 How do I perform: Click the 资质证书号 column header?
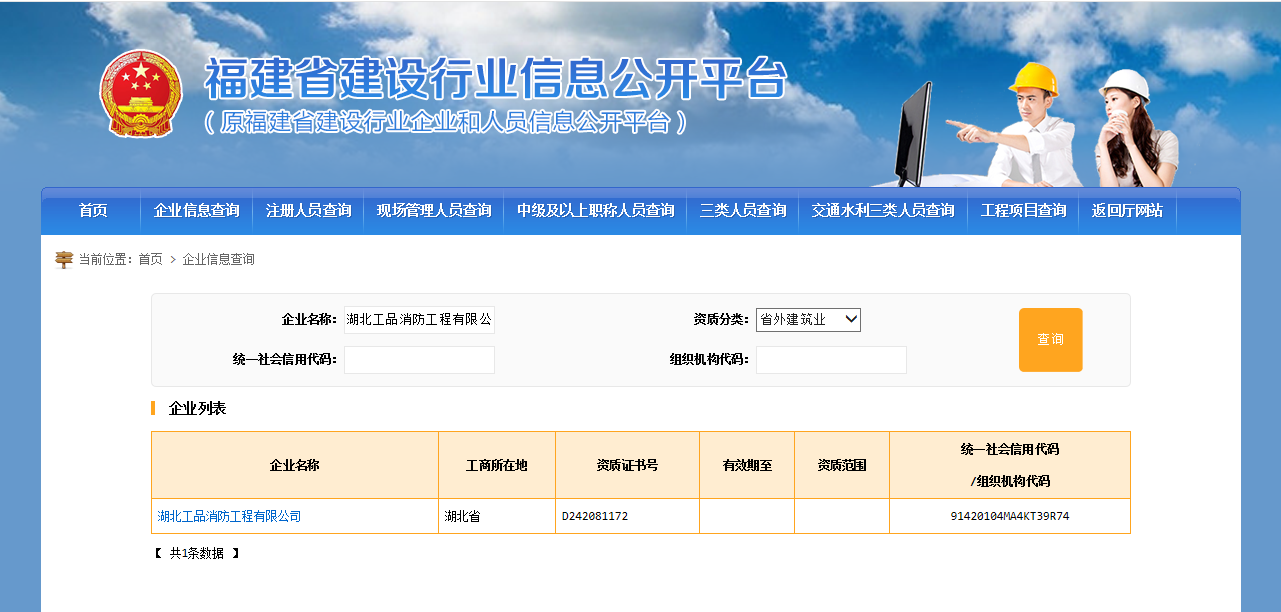pyautogui.click(x=627, y=466)
